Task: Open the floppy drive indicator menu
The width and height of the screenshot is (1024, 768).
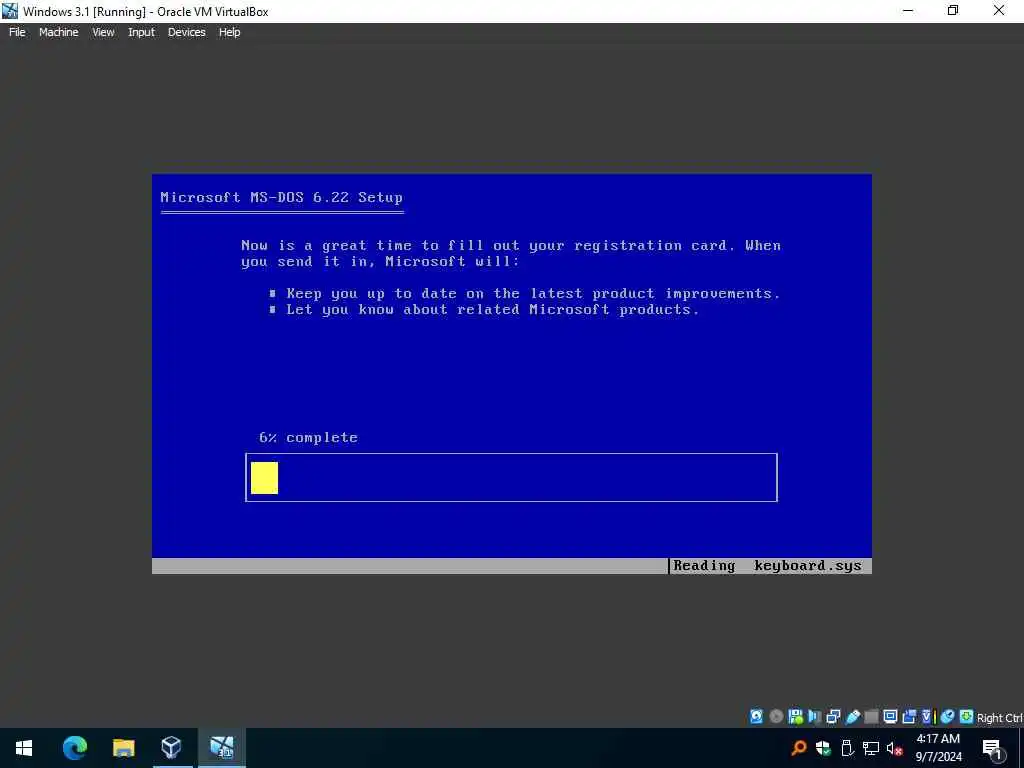Action: (795, 716)
